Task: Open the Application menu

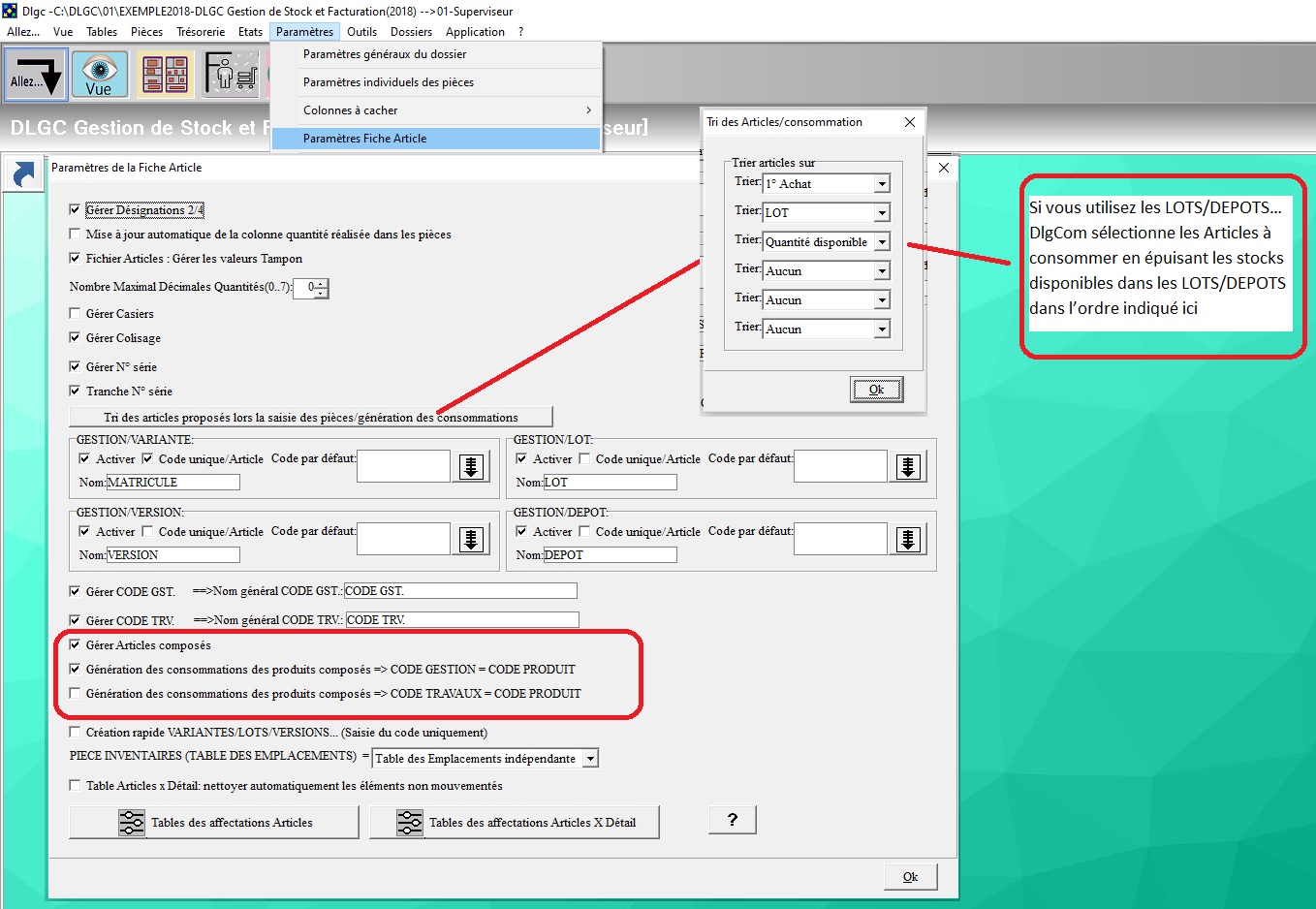Action: tap(475, 31)
